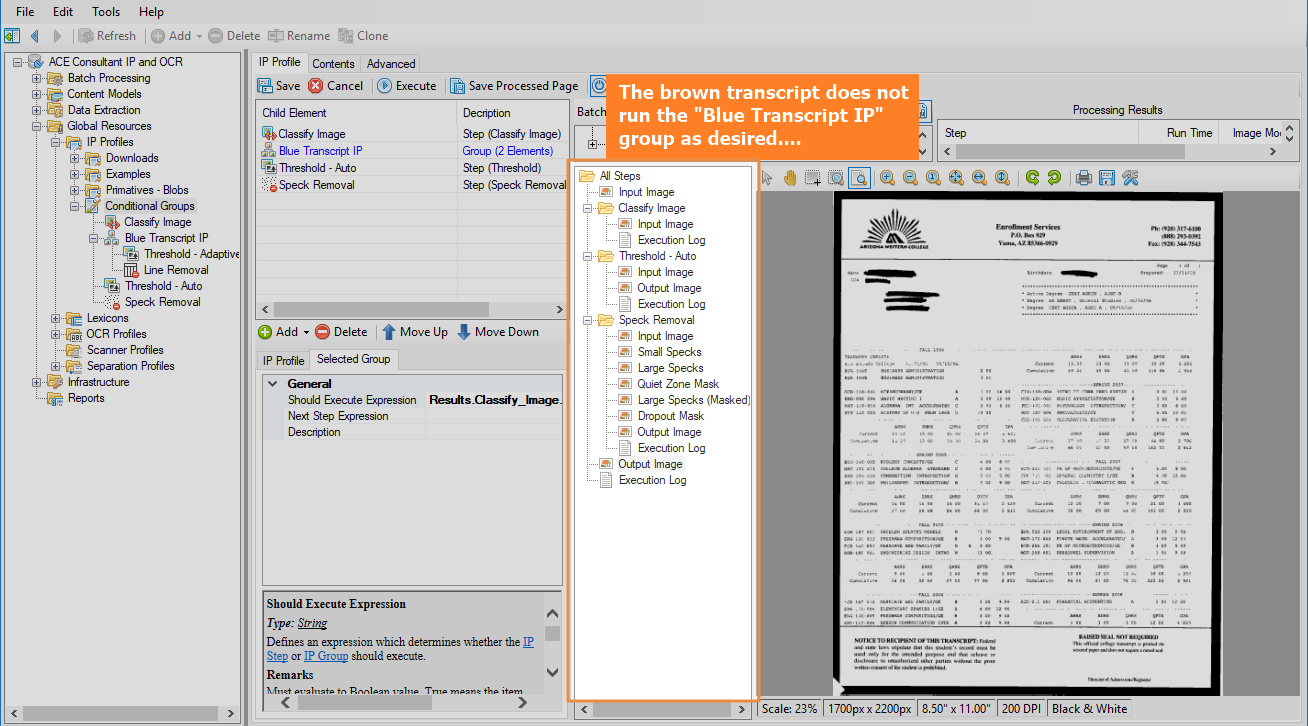Open the File menu
This screenshot has width=1308, height=726.
[x=27, y=12]
